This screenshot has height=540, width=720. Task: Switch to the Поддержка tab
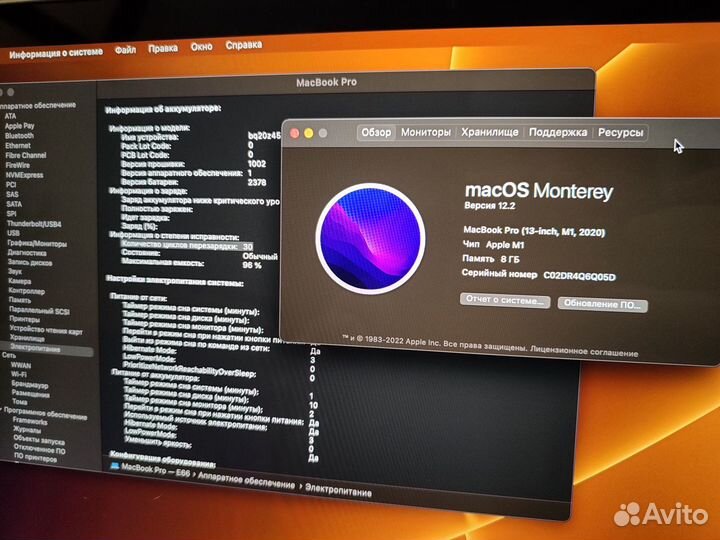pyautogui.click(x=558, y=132)
